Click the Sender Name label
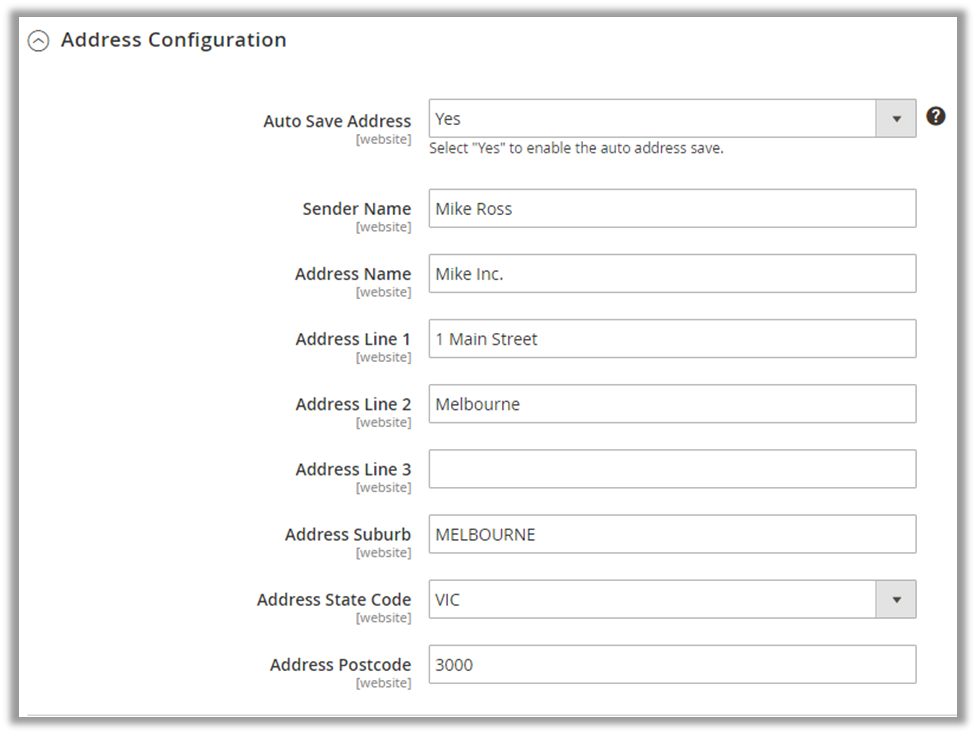Image resolution: width=976 pixels, height=734 pixels. pyautogui.click(x=356, y=209)
